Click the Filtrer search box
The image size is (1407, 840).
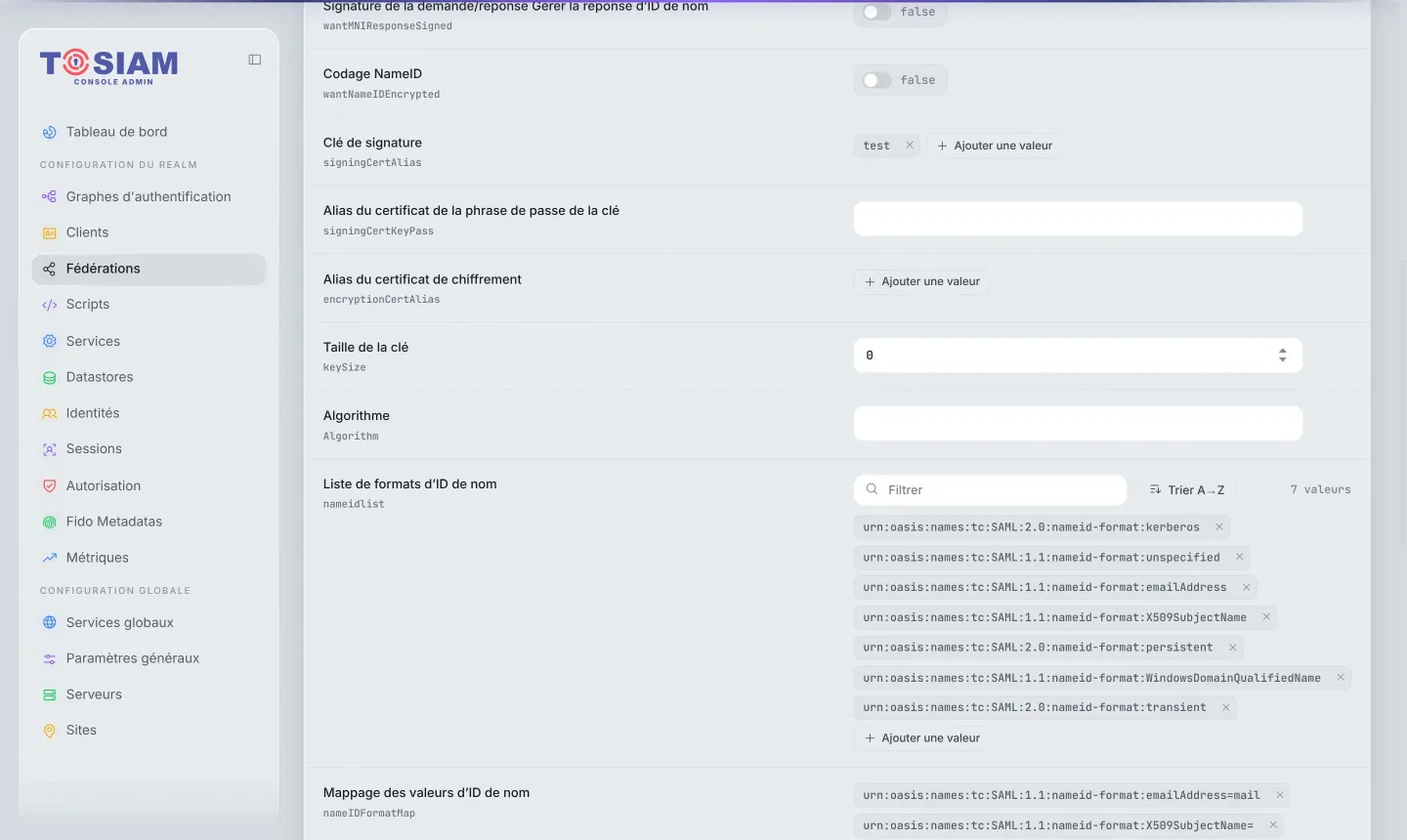(x=990, y=490)
